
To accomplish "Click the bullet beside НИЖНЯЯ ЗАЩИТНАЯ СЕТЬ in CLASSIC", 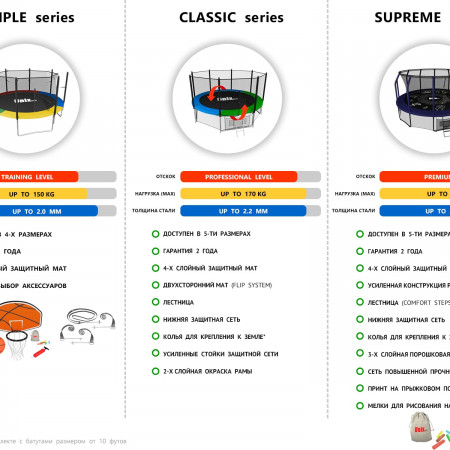I will point(155,319).
